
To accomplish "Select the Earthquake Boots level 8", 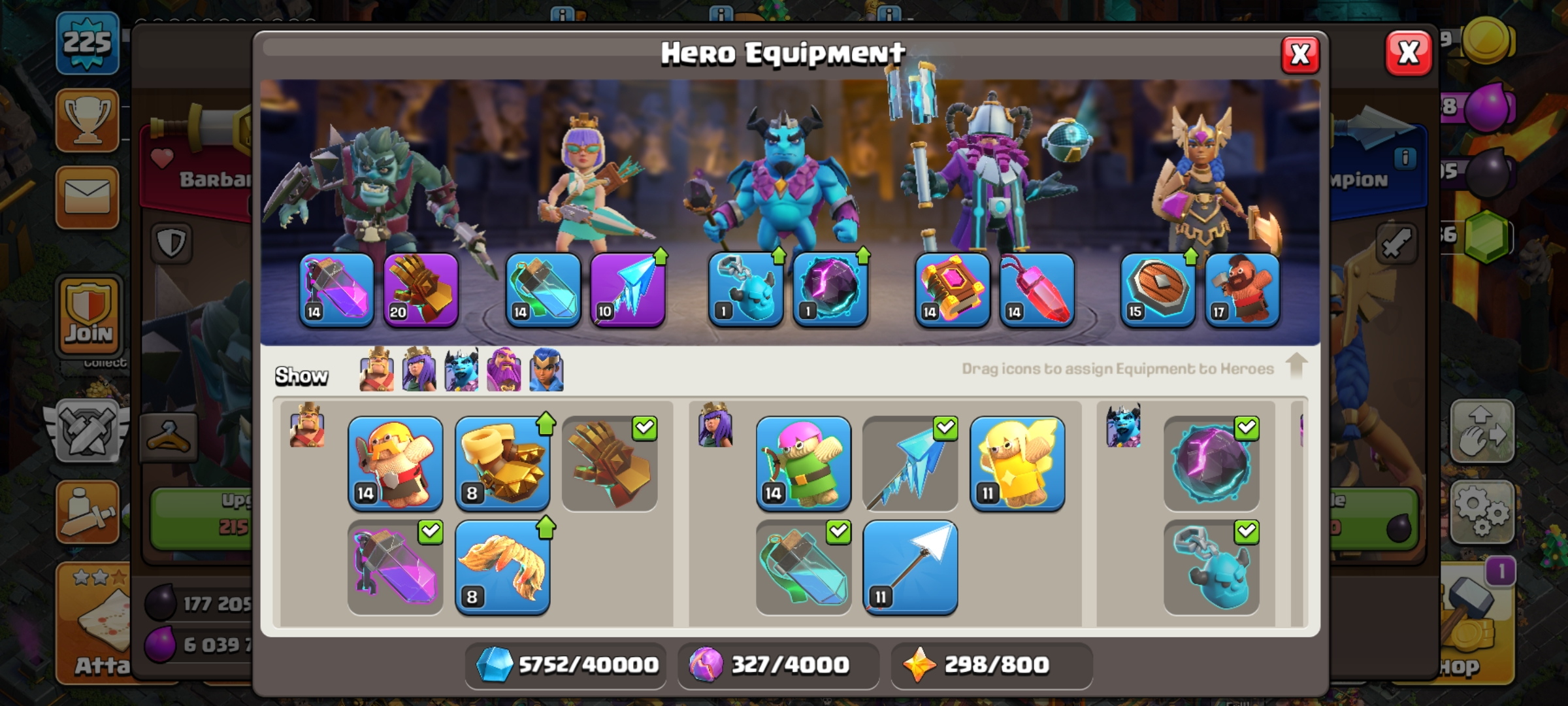I will 502,463.
